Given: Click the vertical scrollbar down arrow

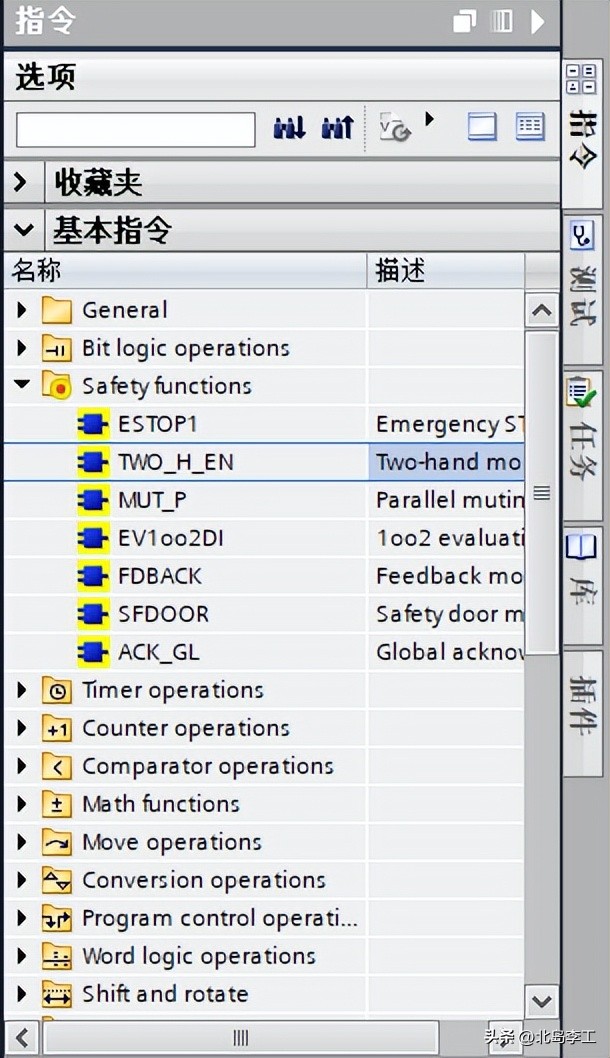Looking at the screenshot, I should click(x=542, y=1000).
